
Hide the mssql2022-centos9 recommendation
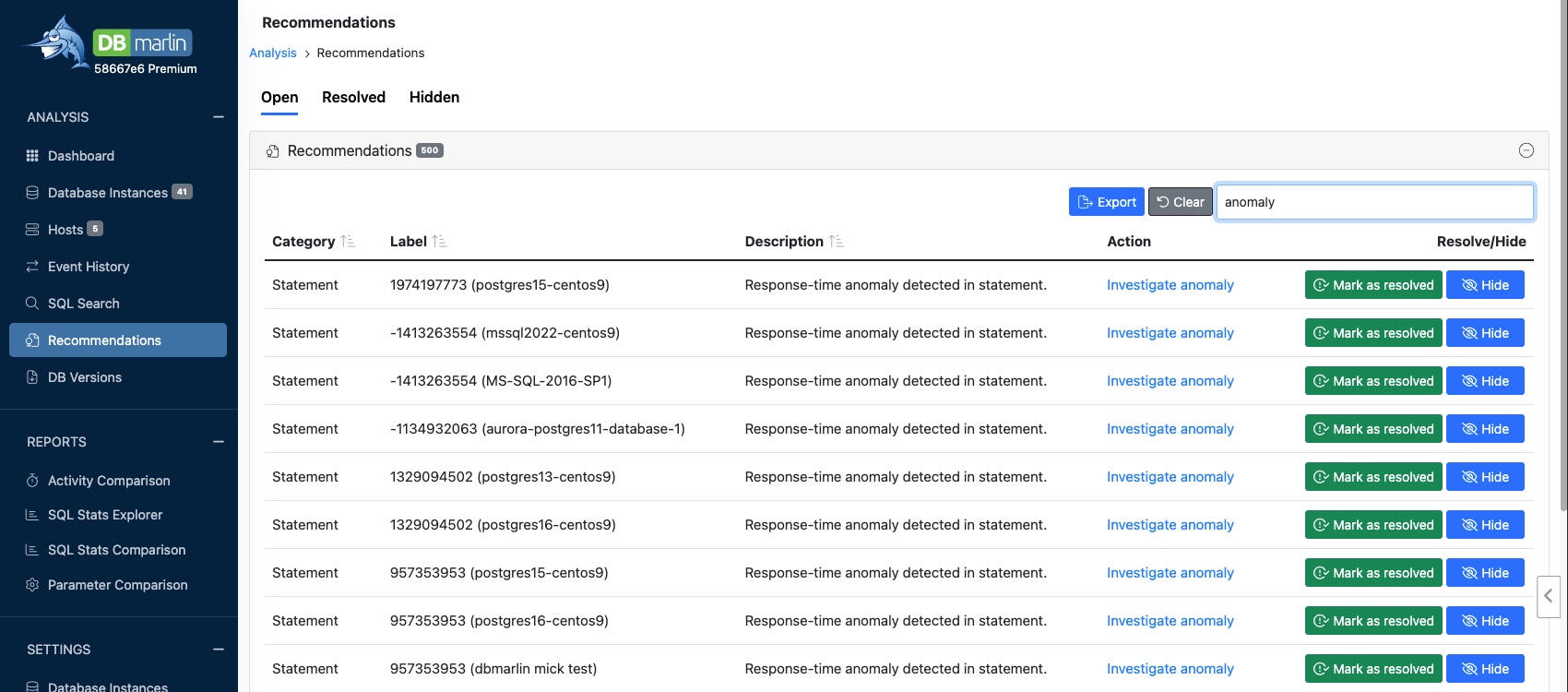pyautogui.click(x=1485, y=333)
